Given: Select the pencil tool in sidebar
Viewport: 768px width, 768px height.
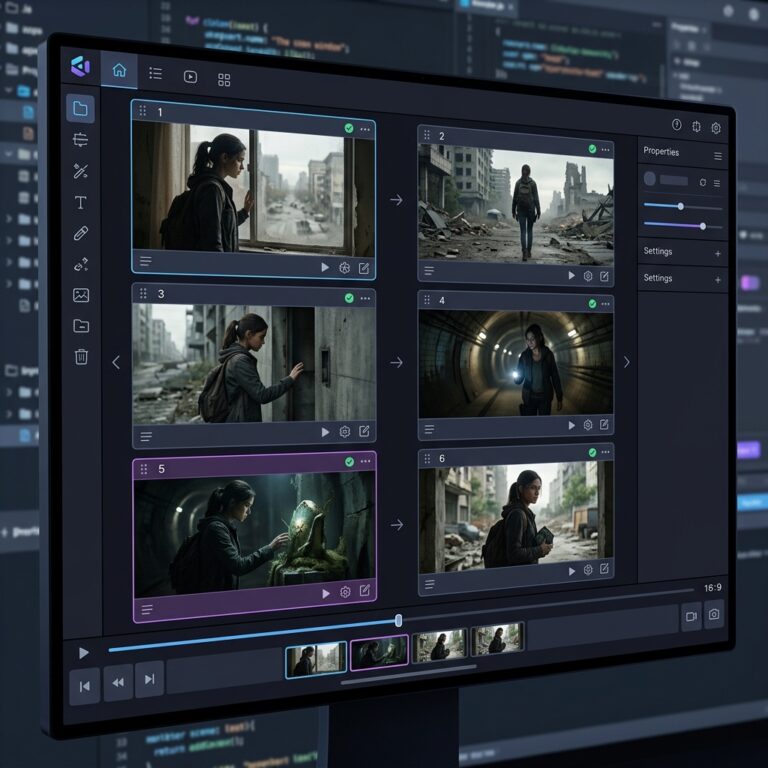Looking at the screenshot, I should pos(81,233).
